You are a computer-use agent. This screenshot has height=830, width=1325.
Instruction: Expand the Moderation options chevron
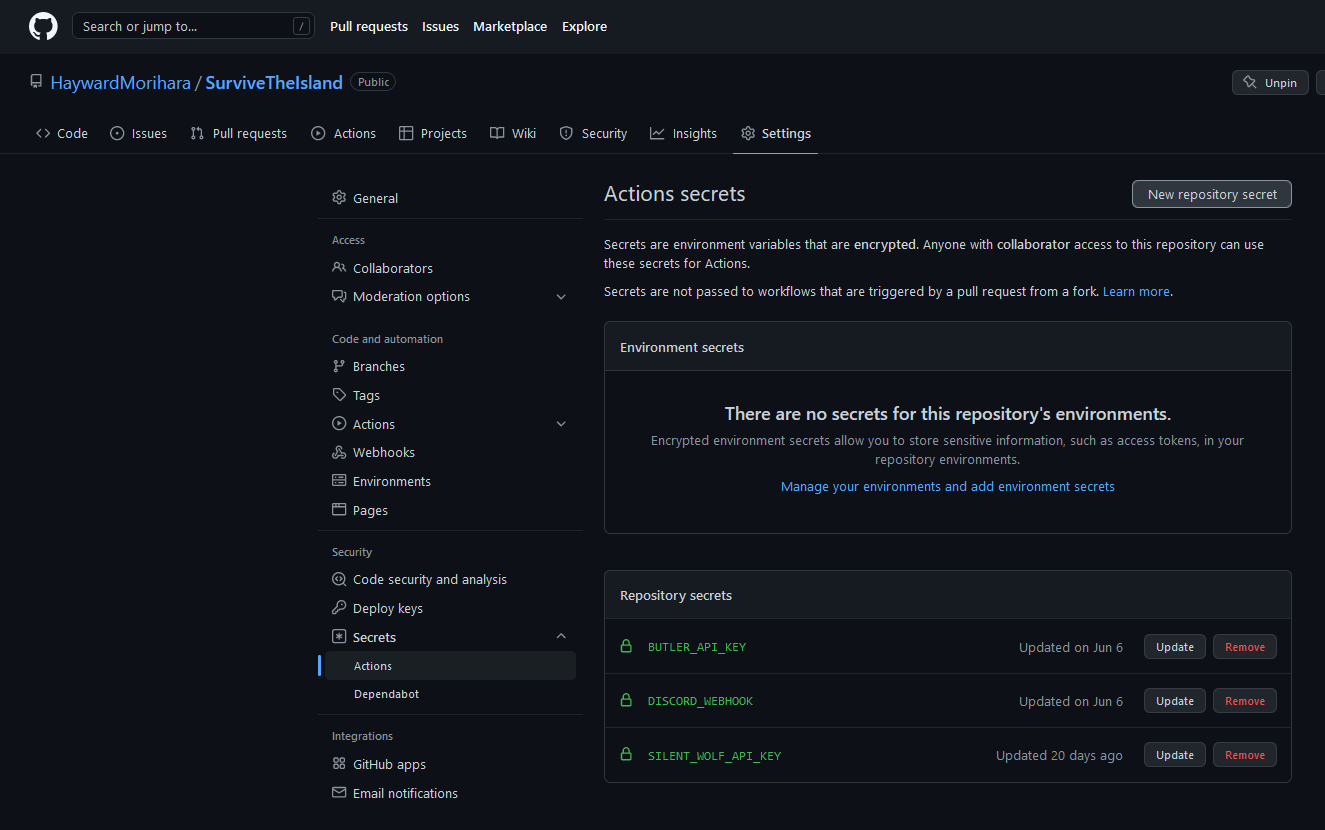pyautogui.click(x=561, y=297)
